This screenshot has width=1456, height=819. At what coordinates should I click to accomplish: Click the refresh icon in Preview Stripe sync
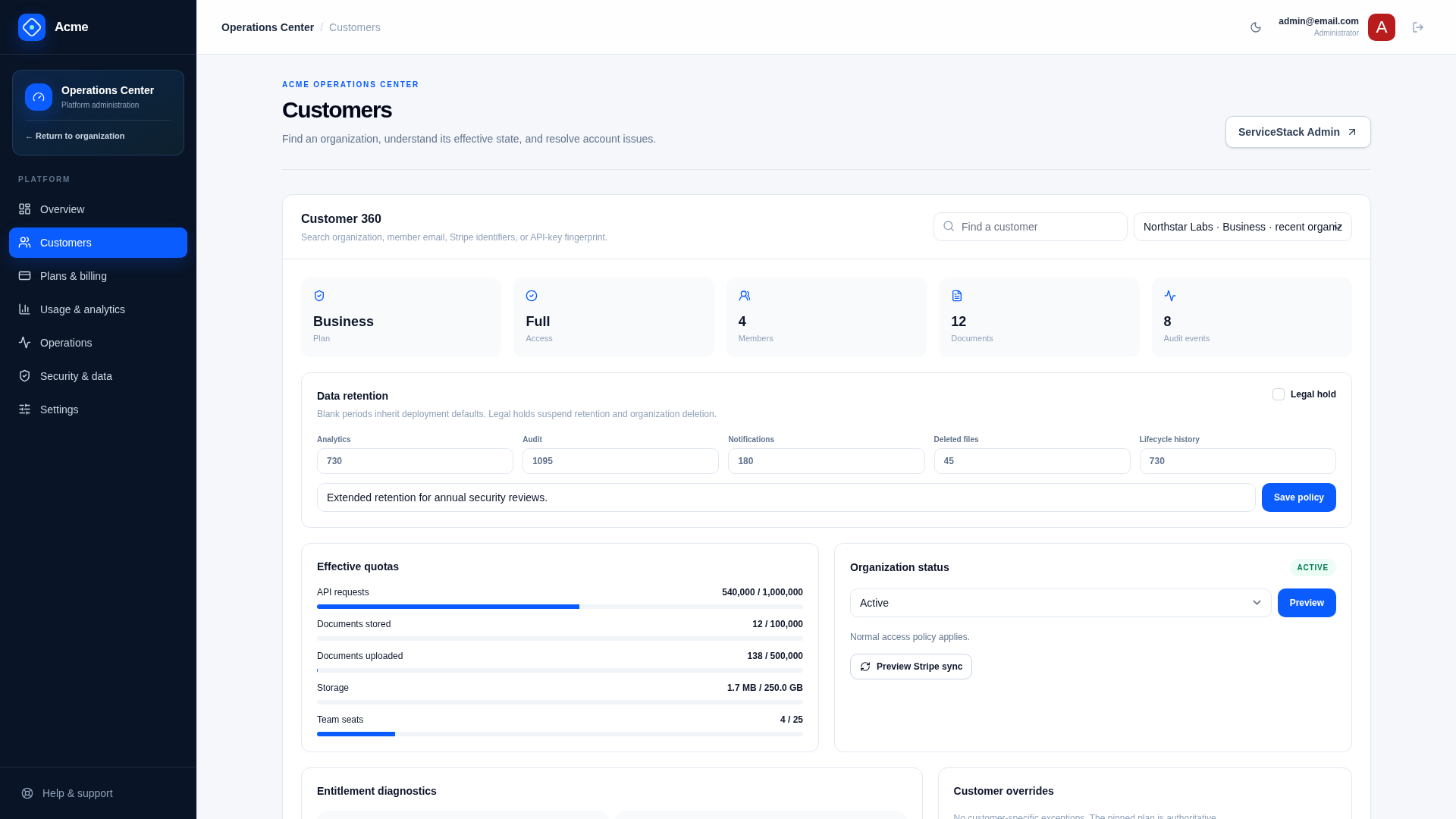[x=865, y=667]
